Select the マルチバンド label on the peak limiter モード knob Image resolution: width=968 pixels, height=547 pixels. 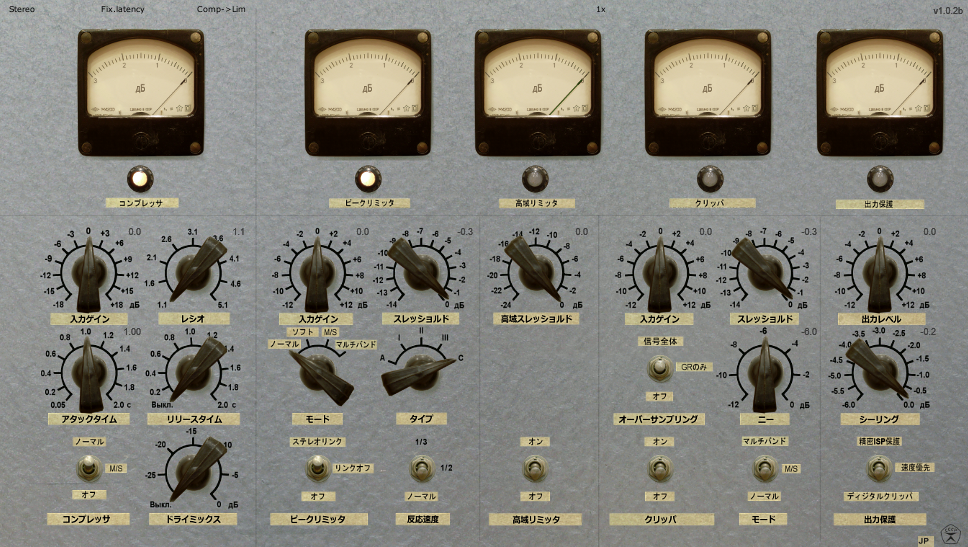pyautogui.click(x=356, y=344)
